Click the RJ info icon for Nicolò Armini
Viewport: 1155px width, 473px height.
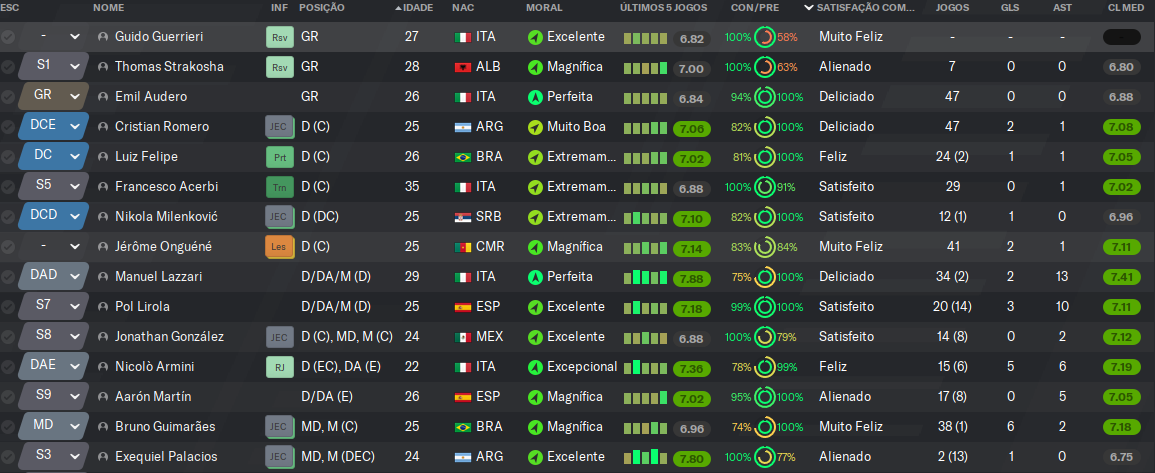pyautogui.click(x=280, y=367)
